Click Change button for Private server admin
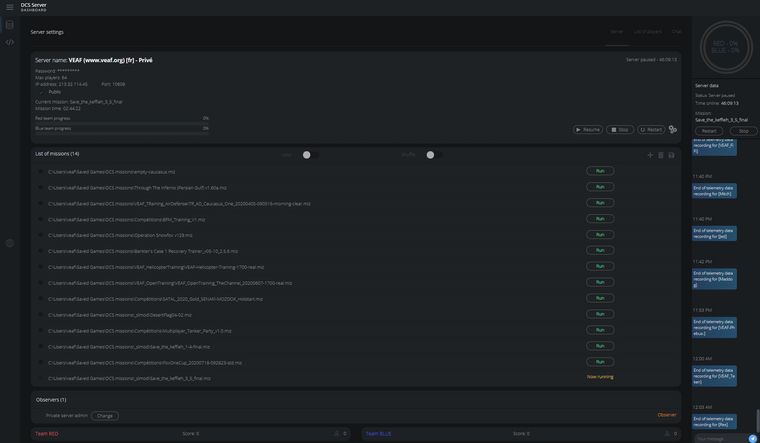The width and height of the screenshot is (760, 443). [105, 415]
